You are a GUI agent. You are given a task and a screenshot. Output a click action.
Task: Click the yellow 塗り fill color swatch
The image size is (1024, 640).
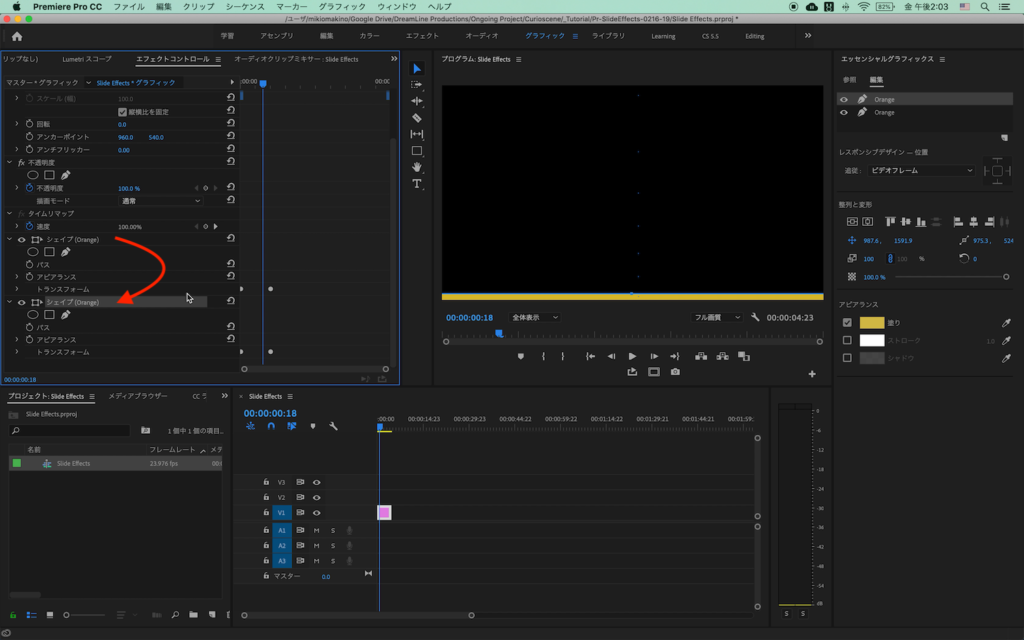872,323
